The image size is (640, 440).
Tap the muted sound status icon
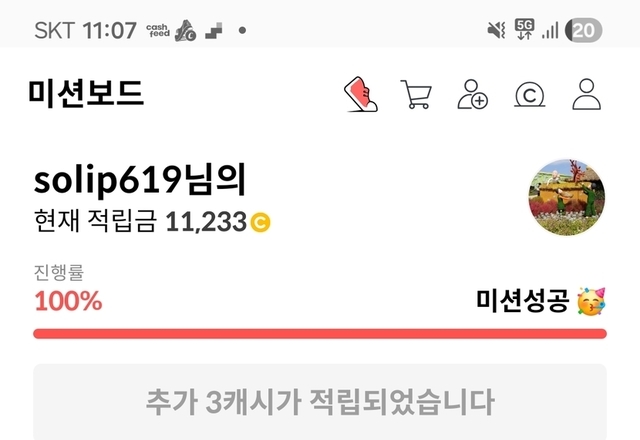click(x=497, y=30)
